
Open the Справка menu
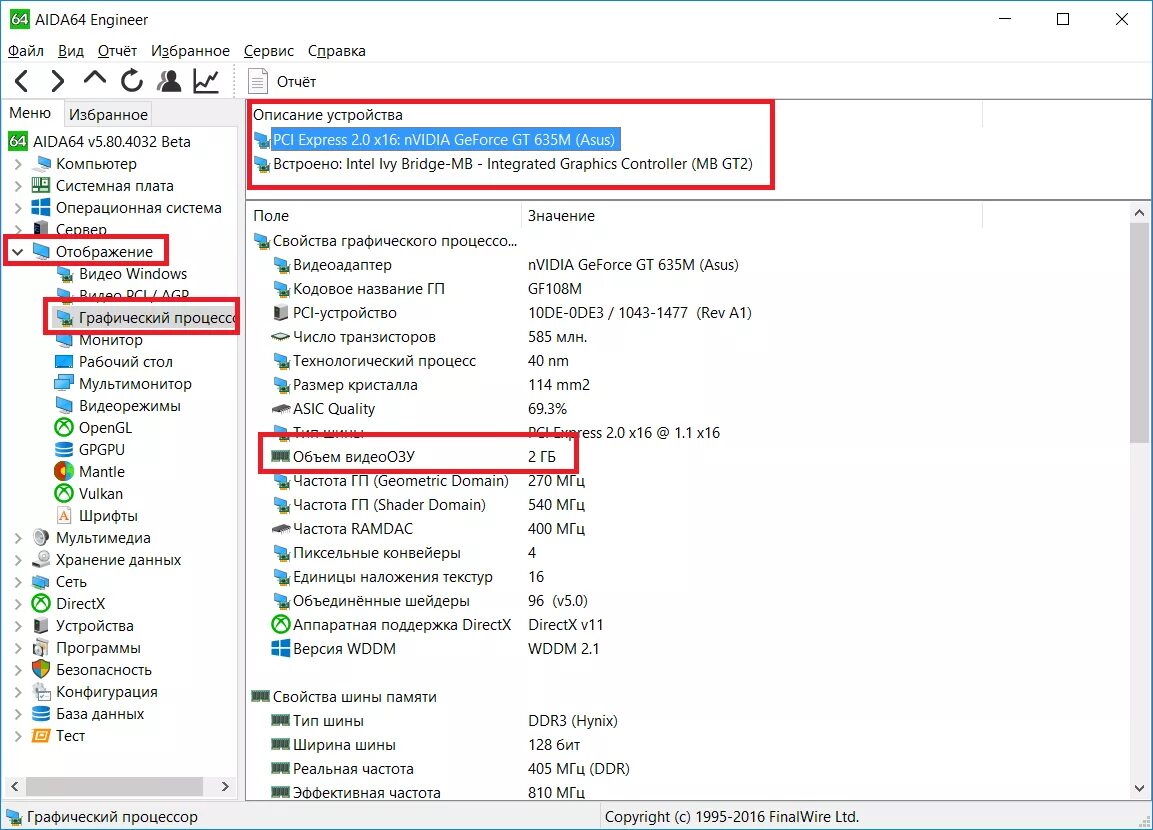pyautogui.click(x=336, y=51)
